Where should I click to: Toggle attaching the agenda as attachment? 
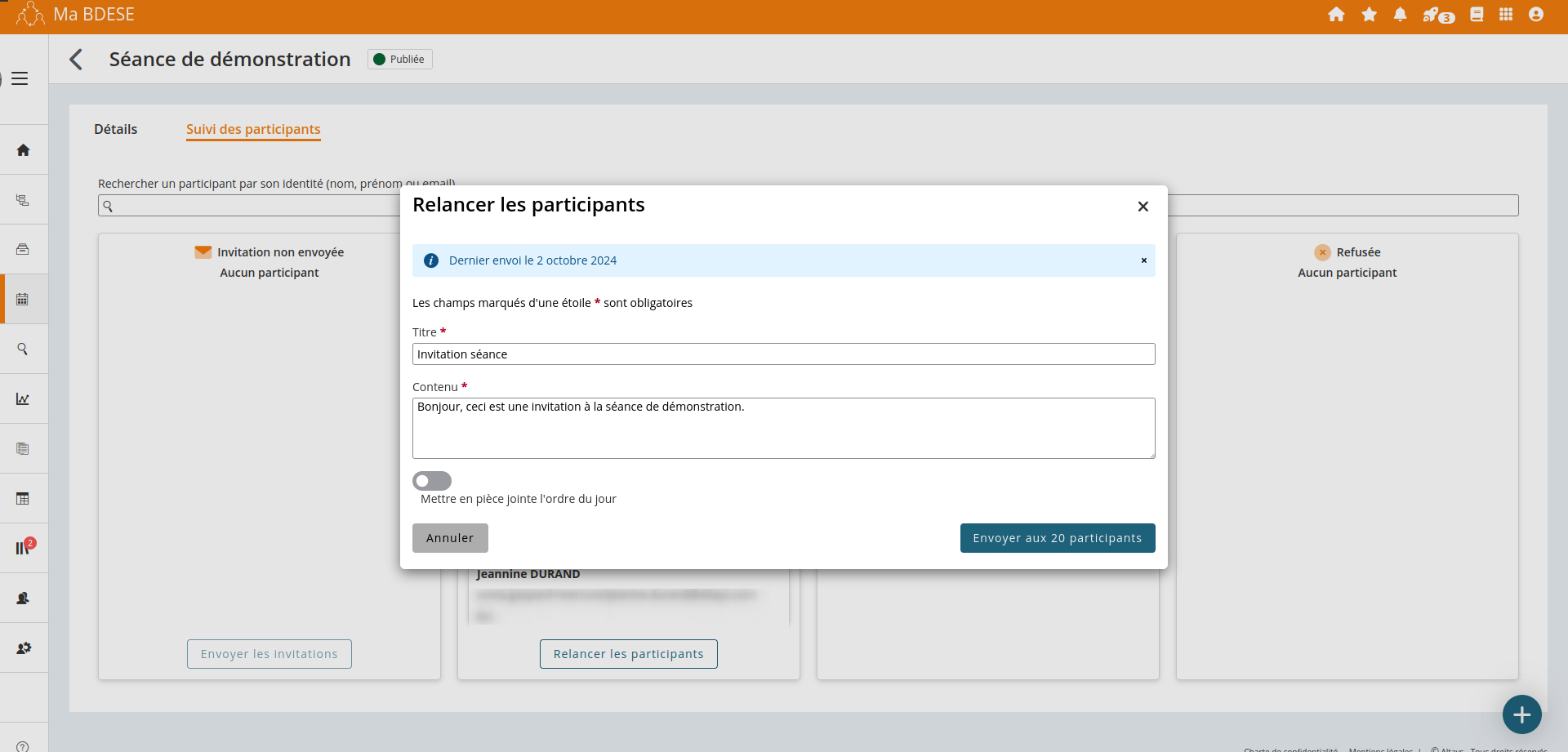click(432, 481)
